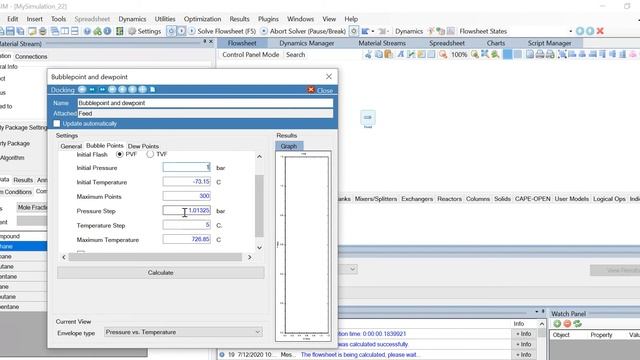Toggle the first solver mode button before Solve Flowsheet
Viewport: 640px width, 360px height.
[171, 31]
